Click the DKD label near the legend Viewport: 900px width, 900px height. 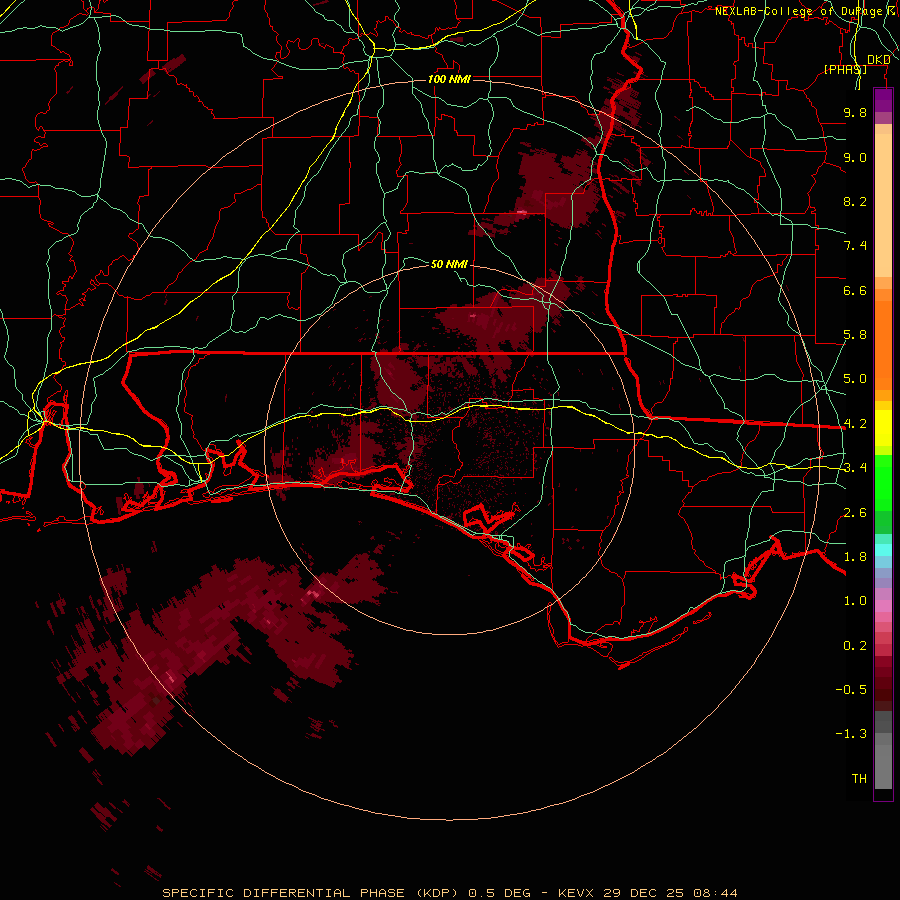coord(879,60)
